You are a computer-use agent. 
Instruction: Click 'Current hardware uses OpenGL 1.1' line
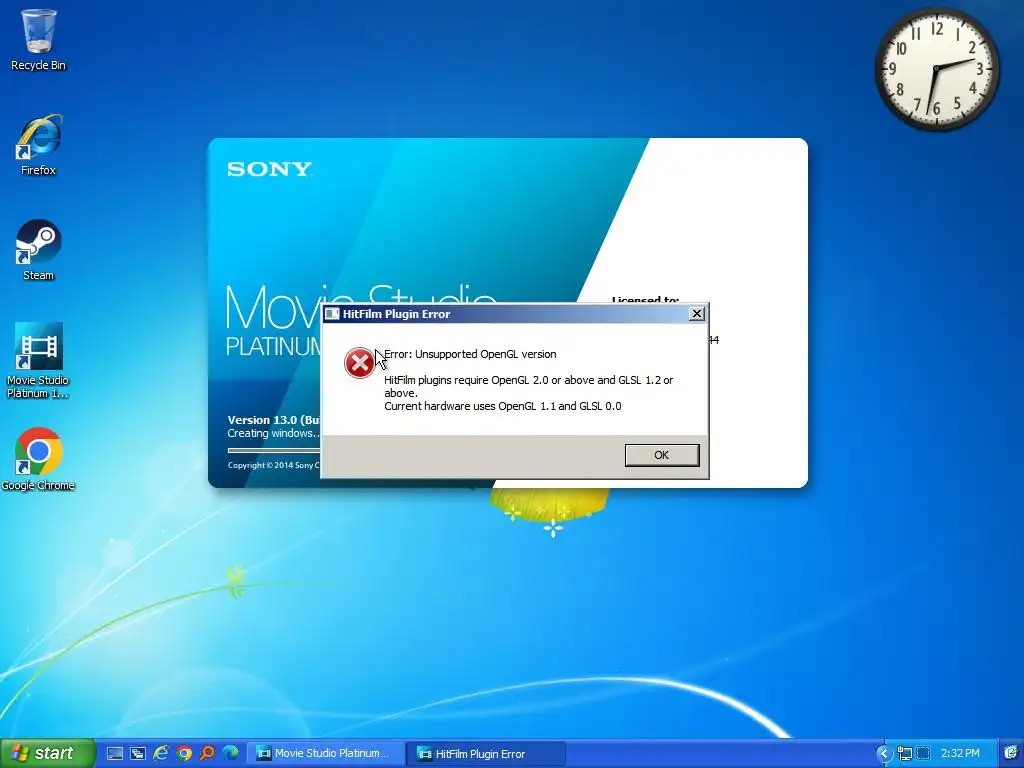(x=503, y=406)
